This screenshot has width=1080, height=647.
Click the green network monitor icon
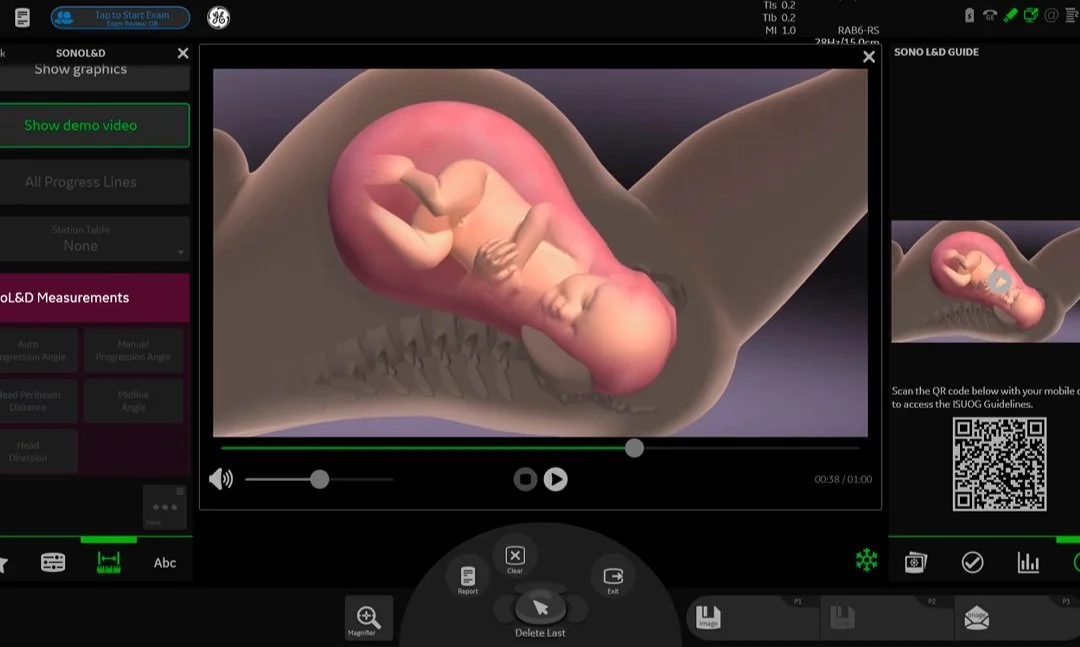point(1030,15)
